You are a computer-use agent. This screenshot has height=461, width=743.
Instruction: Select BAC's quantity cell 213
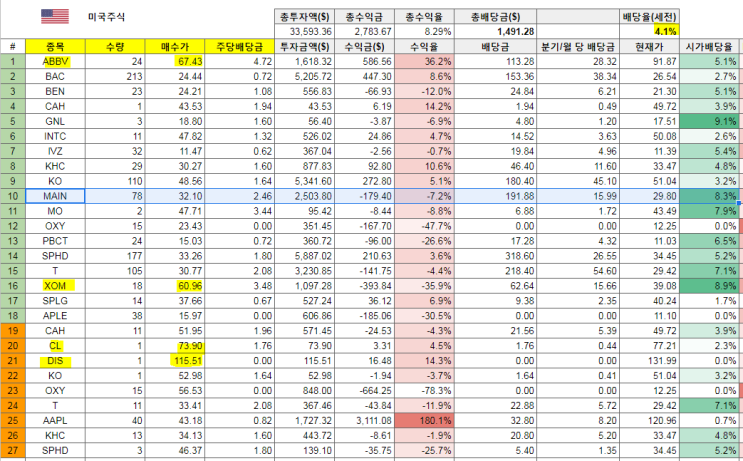coord(115,76)
